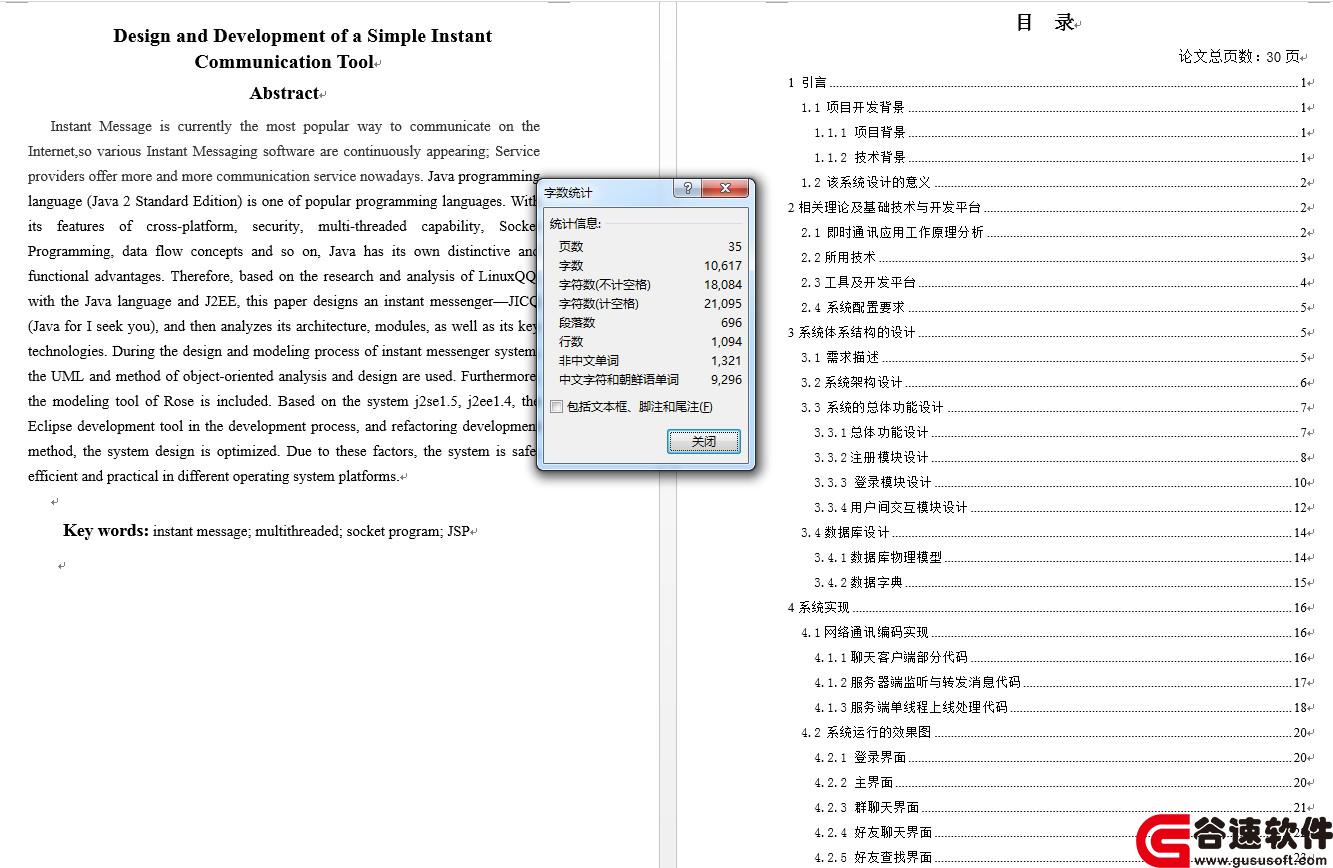Image resolution: width=1333 pixels, height=868 pixels.
Task: Close the 字数统计 dialog with the red X
Action: (x=724, y=189)
